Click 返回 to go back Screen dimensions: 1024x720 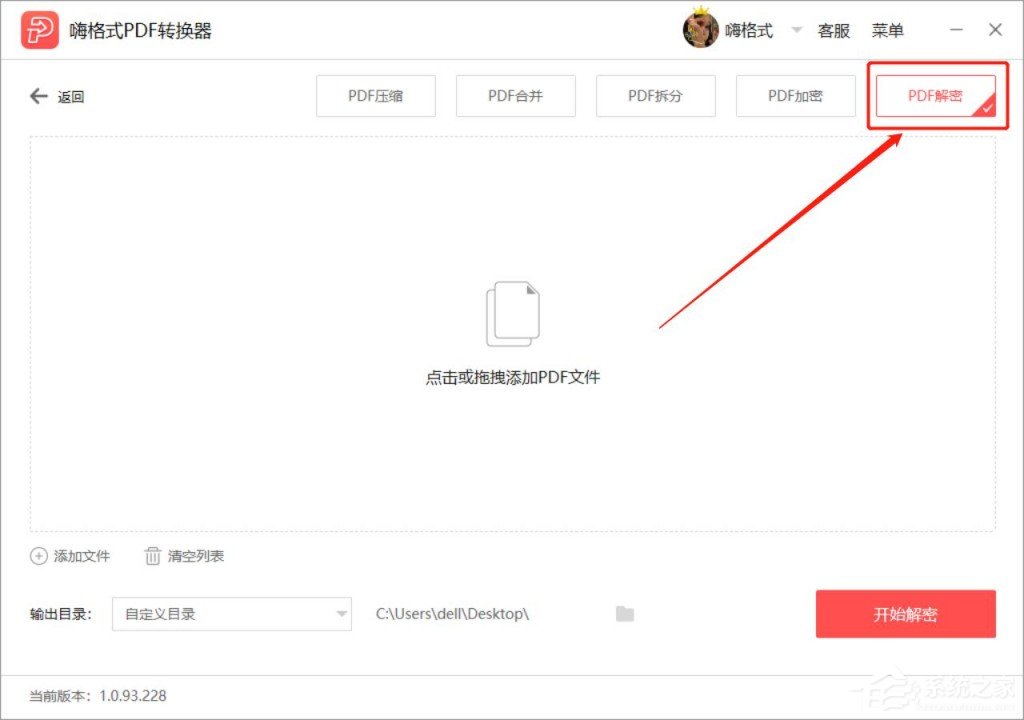point(68,96)
